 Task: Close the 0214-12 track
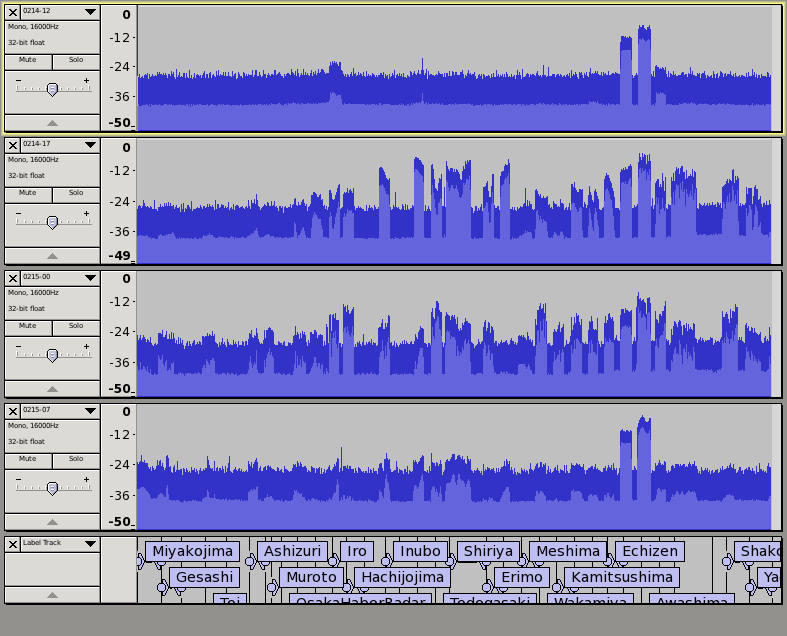(x=13, y=12)
